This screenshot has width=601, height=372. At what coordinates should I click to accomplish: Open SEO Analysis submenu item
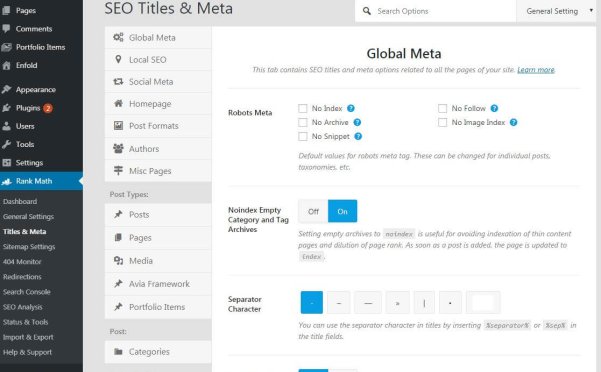coord(23,307)
